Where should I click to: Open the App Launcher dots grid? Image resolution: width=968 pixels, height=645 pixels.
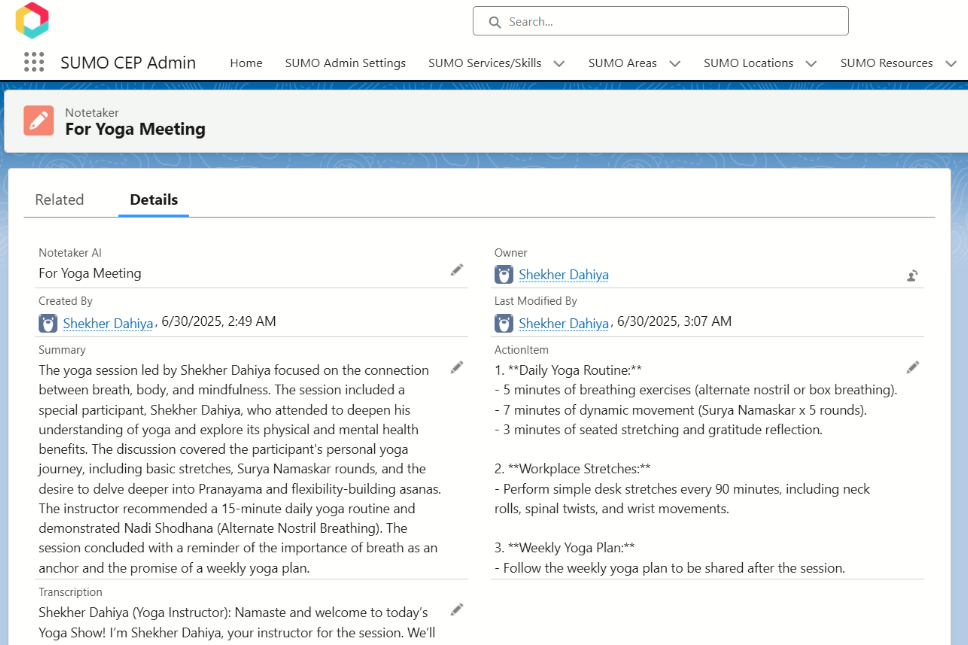pyautogui.click(x=34, y=62)
